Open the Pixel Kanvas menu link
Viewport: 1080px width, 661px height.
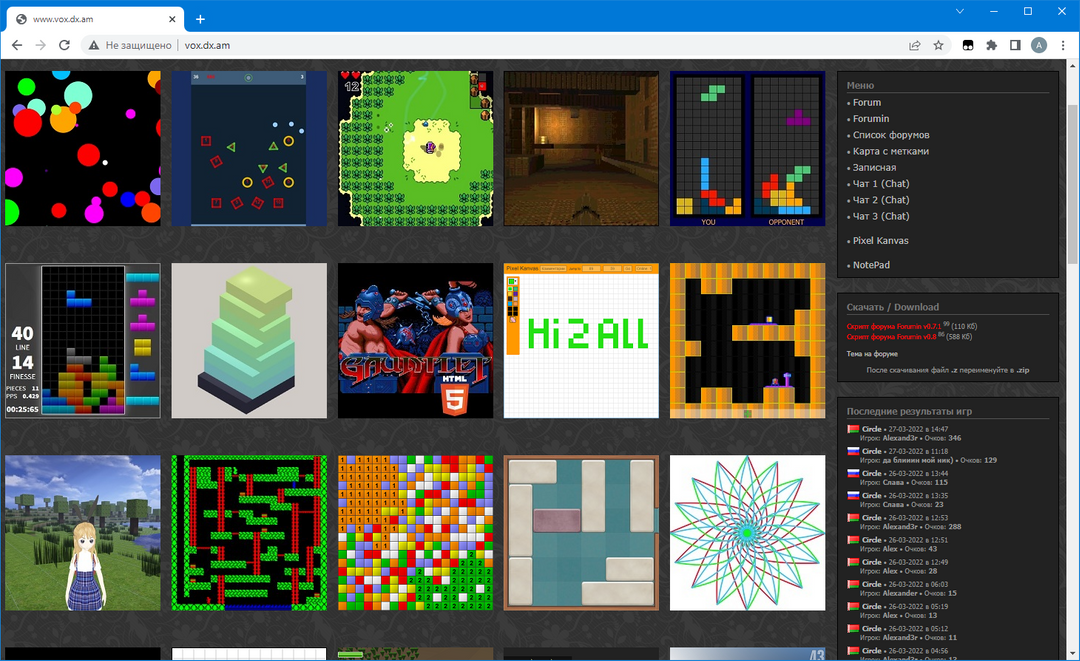(x=880, y=240)
